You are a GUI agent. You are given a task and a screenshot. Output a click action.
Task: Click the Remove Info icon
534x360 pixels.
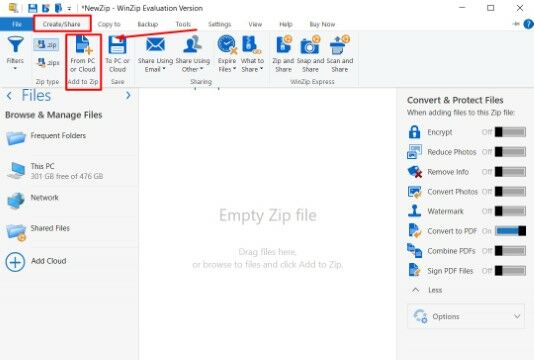tap(415, 172)
